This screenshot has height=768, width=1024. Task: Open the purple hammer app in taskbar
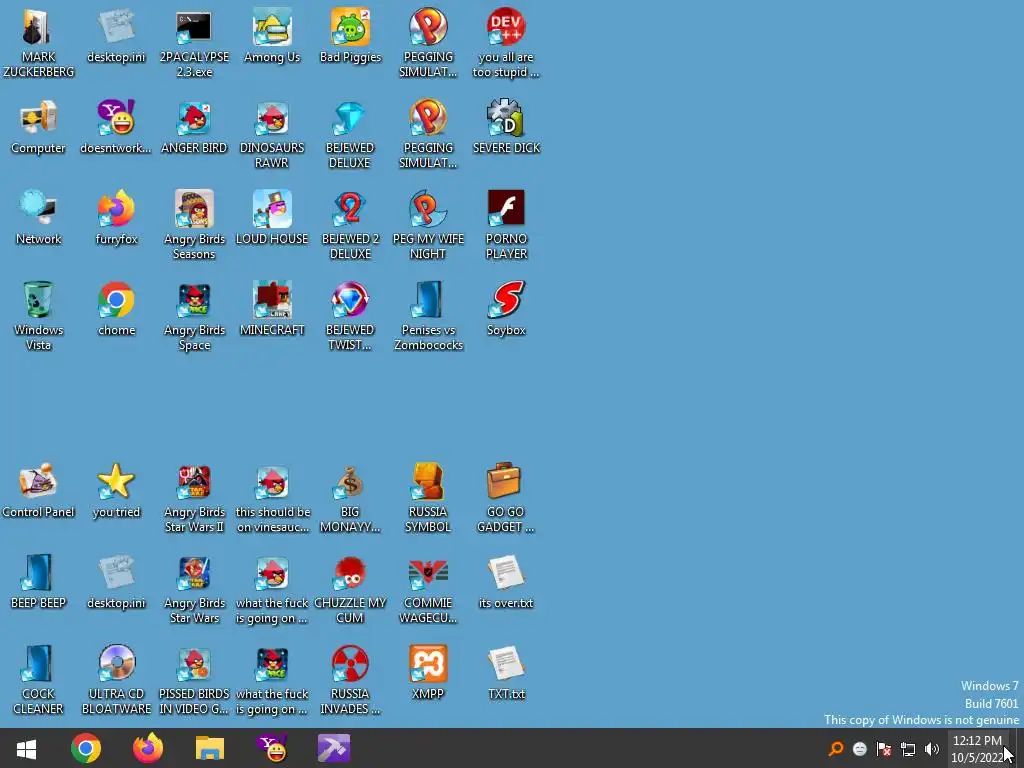click(x=334, y=748)
